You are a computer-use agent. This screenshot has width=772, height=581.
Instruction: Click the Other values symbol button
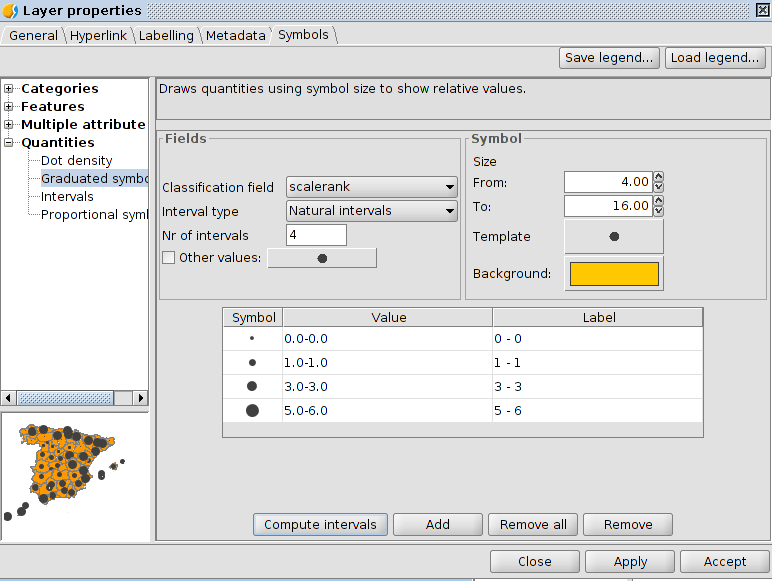click(321, 258)
